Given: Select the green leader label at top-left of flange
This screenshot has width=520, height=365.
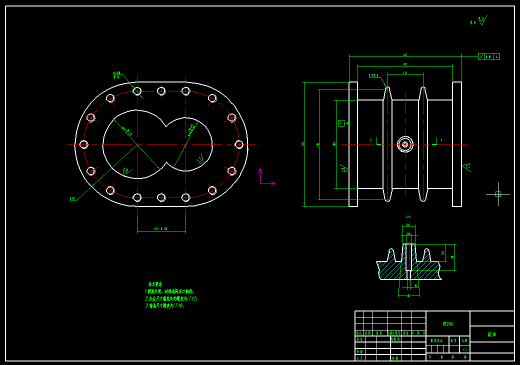Looking at the screenshot, I should pyautogui.click(x=116, y=75).
